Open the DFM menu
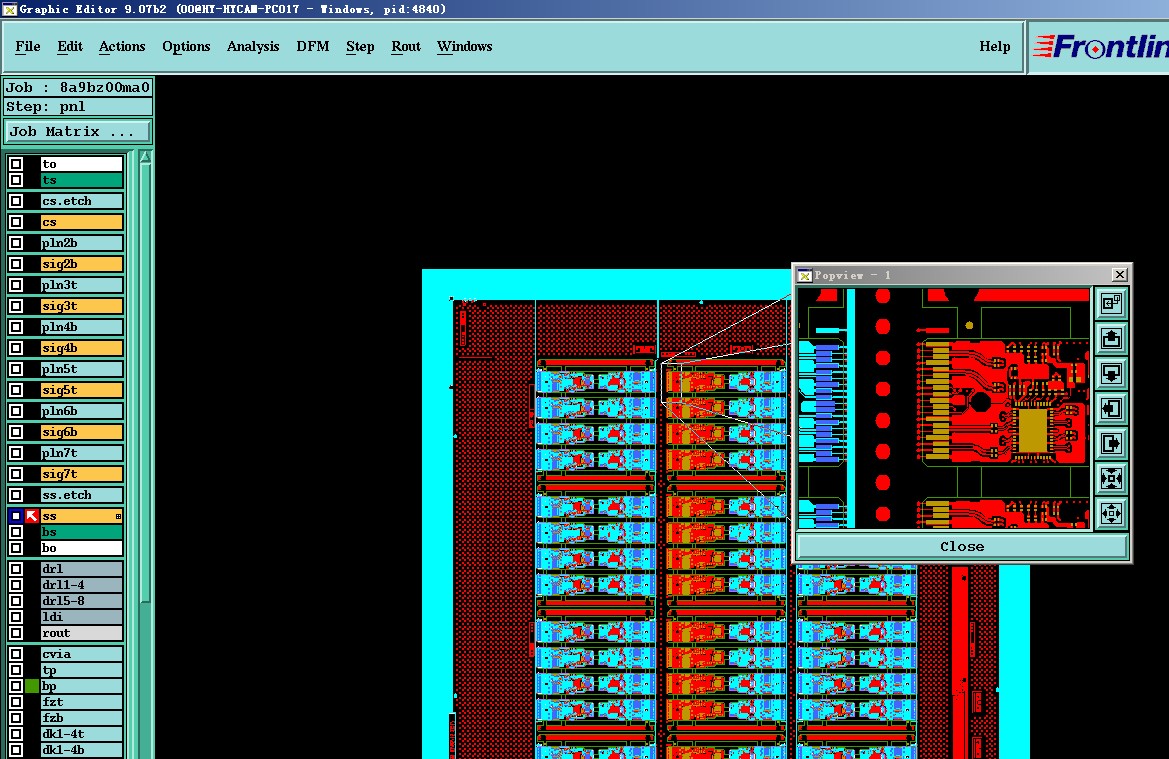 [312, 46]
